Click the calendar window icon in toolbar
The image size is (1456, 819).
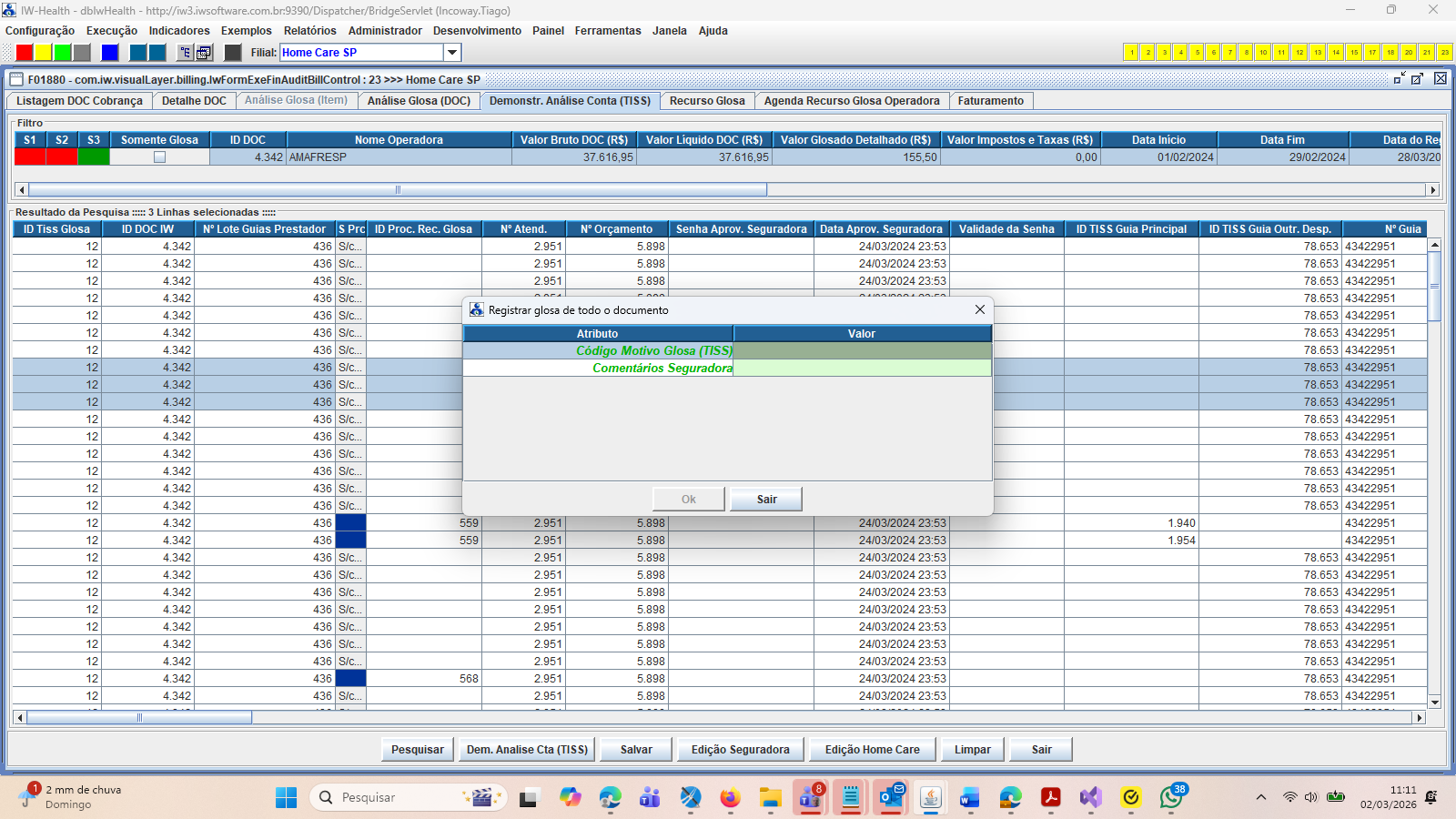point(205,53)
